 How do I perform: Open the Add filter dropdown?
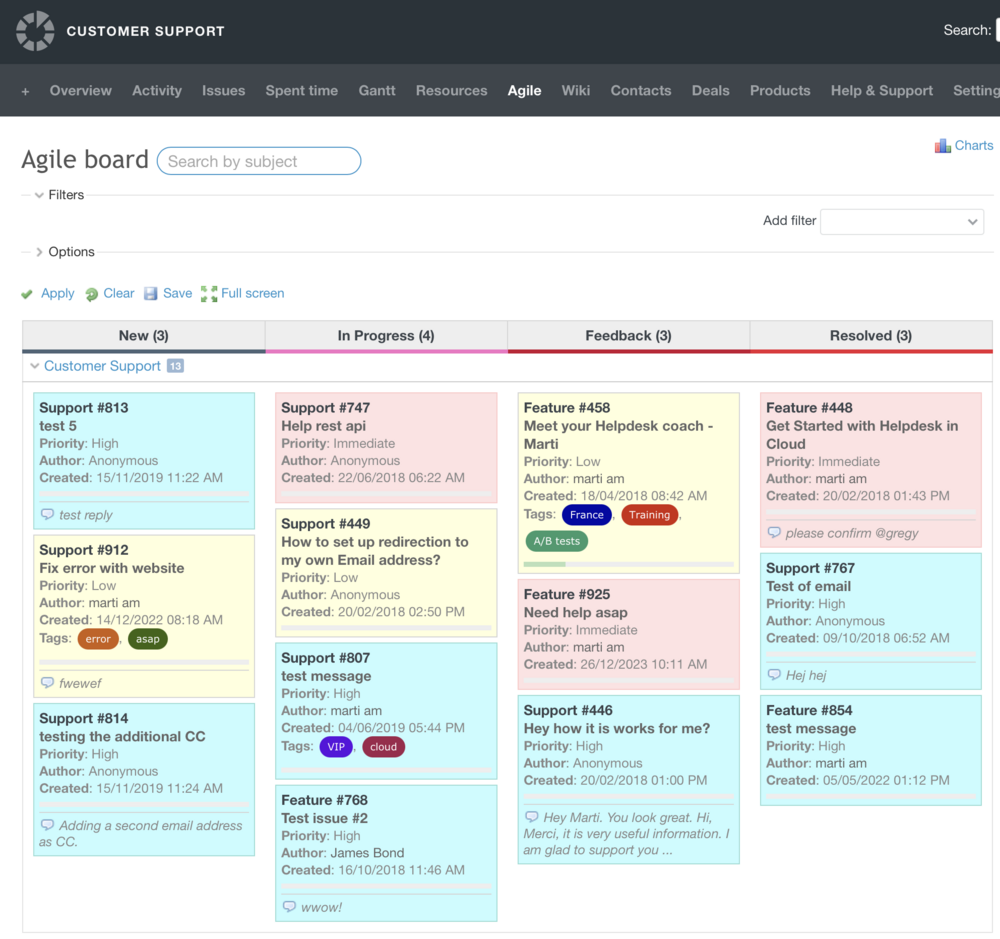pos(901,221)
